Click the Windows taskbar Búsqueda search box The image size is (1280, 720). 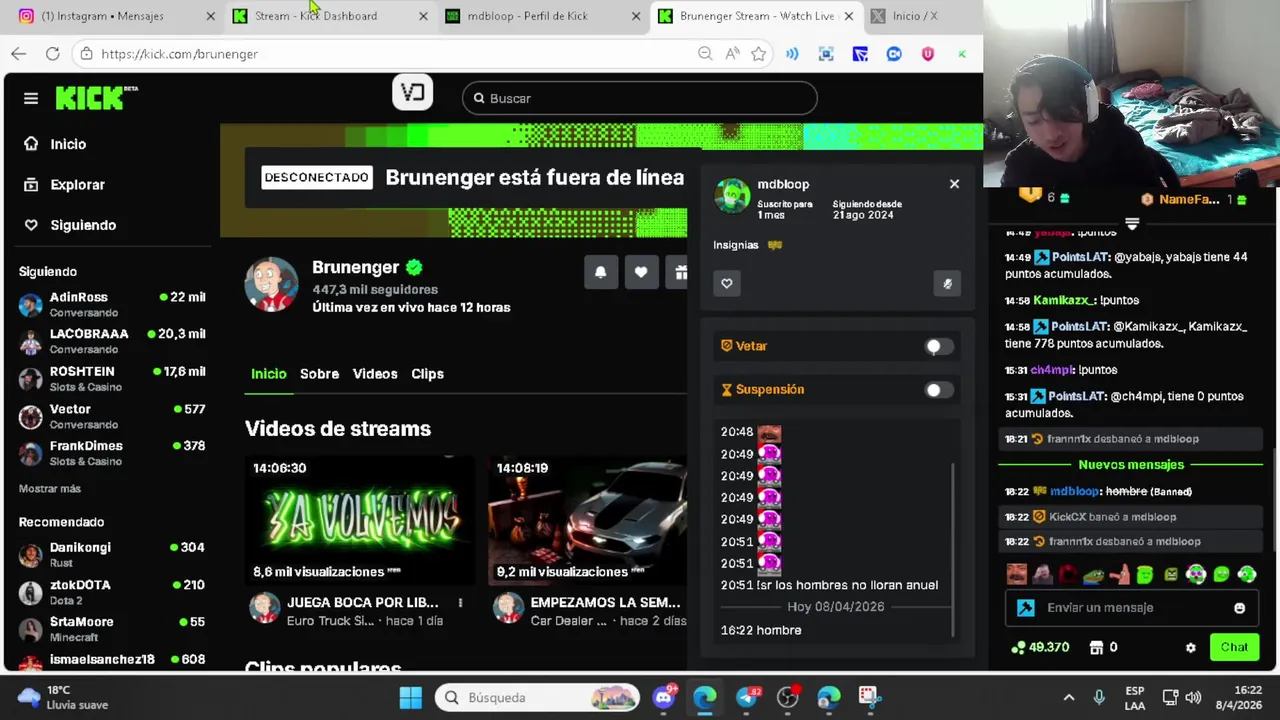[539, 697]
